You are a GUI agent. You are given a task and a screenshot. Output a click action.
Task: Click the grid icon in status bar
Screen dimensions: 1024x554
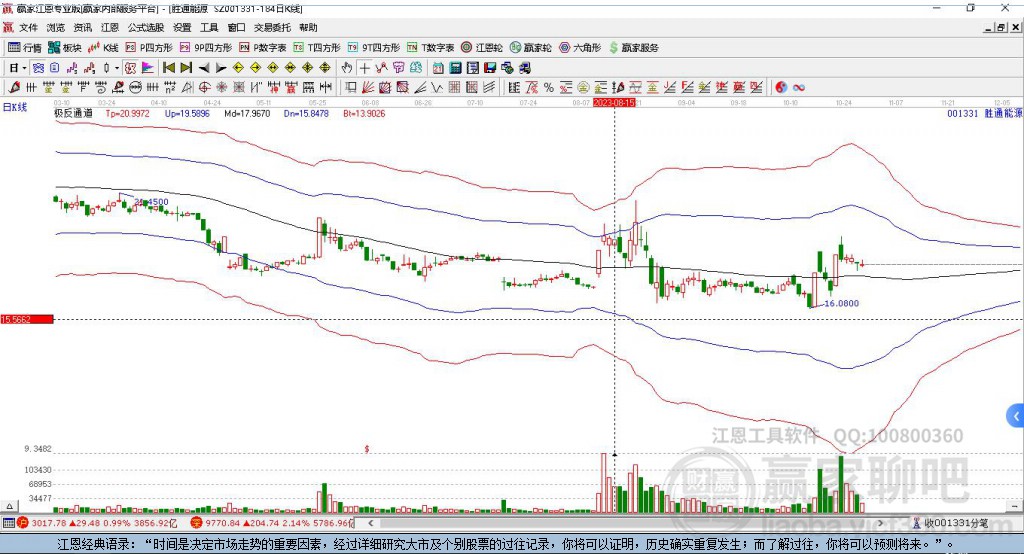8,523
